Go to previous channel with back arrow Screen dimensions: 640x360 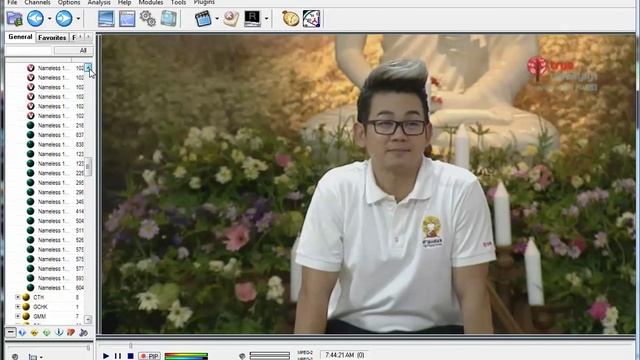tap(36, 18)
